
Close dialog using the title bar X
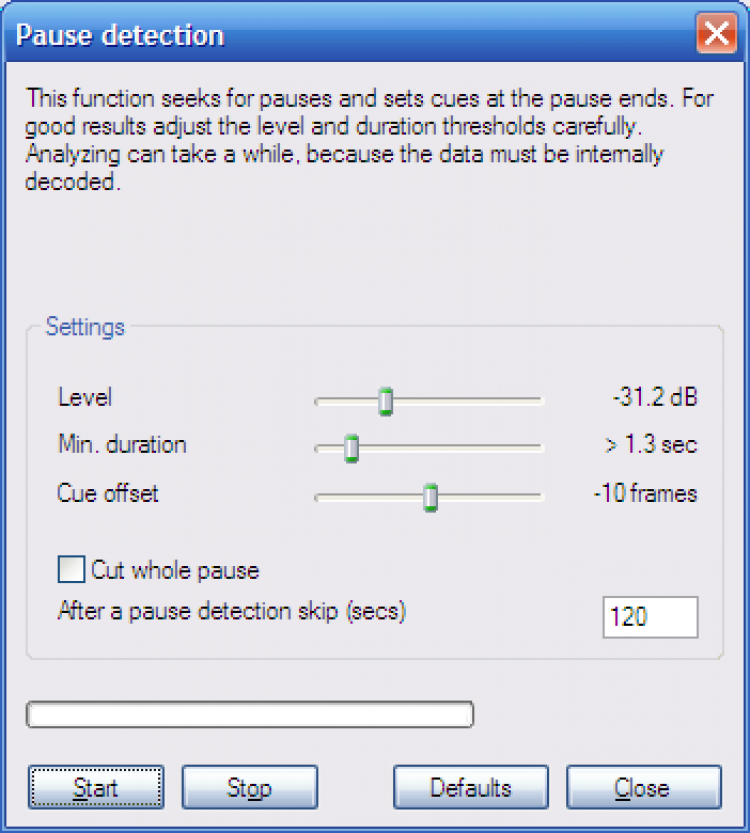(x=716, y=36)
